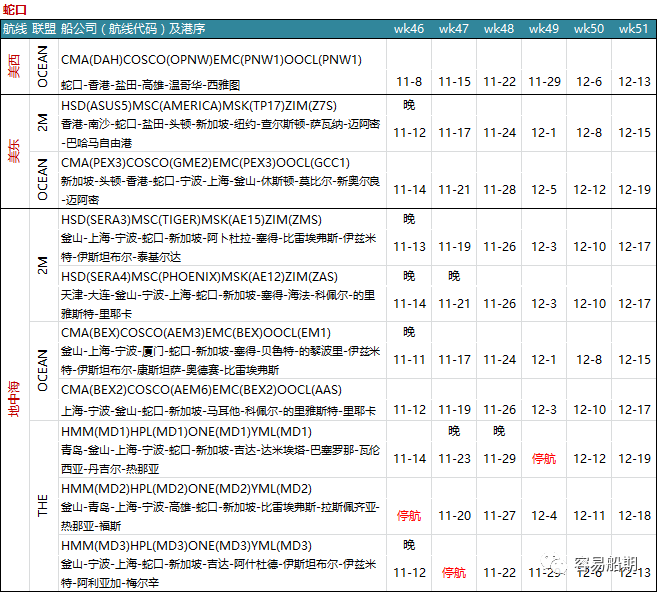658x593 pixels.
Task: Click the 船公司（航线代码）及港序 header text
Action: 133,29
